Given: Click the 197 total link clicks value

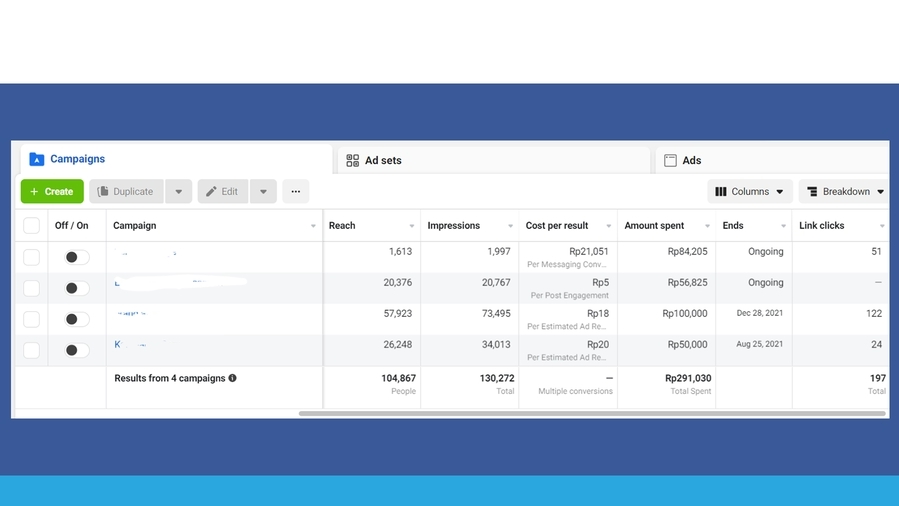Looking at the screenshot, I should (x=878, y=378).
